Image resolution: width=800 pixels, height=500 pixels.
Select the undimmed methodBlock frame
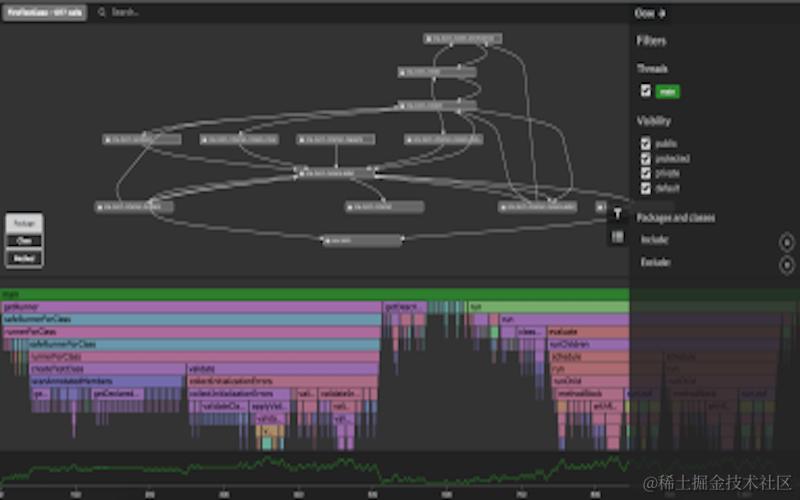coord(588,394)
